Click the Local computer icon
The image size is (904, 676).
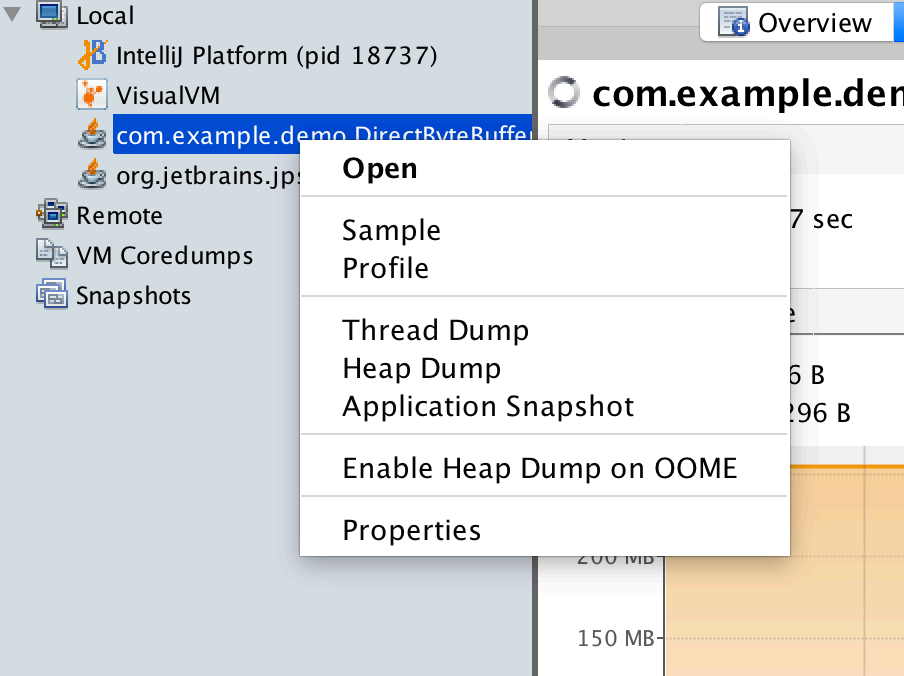coord(52,14)
